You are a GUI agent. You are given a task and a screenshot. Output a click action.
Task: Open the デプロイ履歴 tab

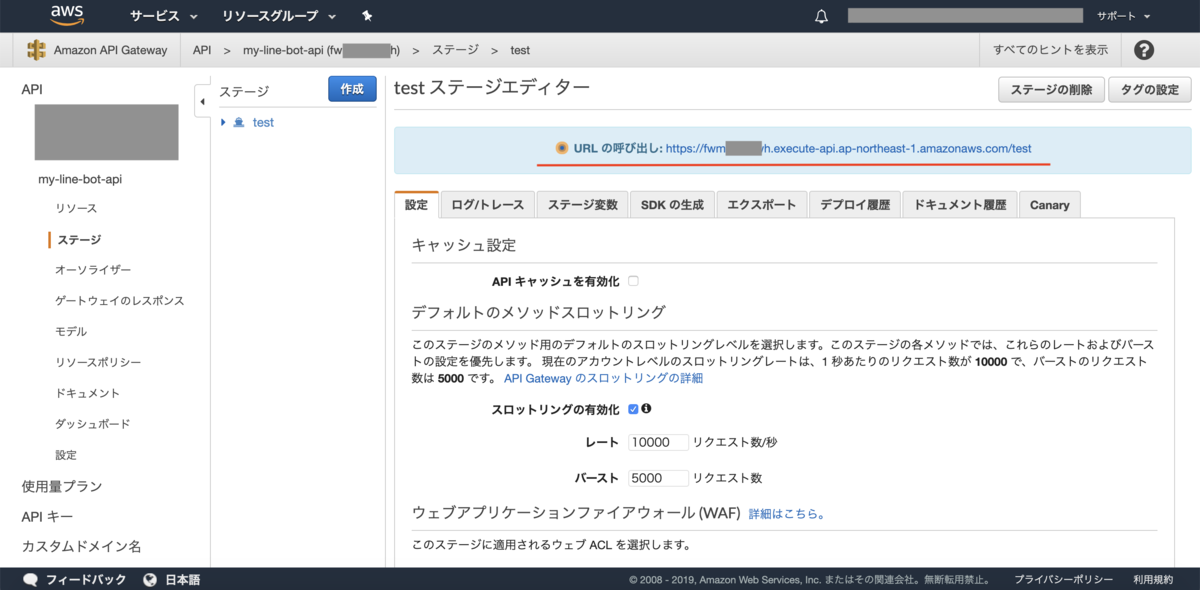point(855,204)
